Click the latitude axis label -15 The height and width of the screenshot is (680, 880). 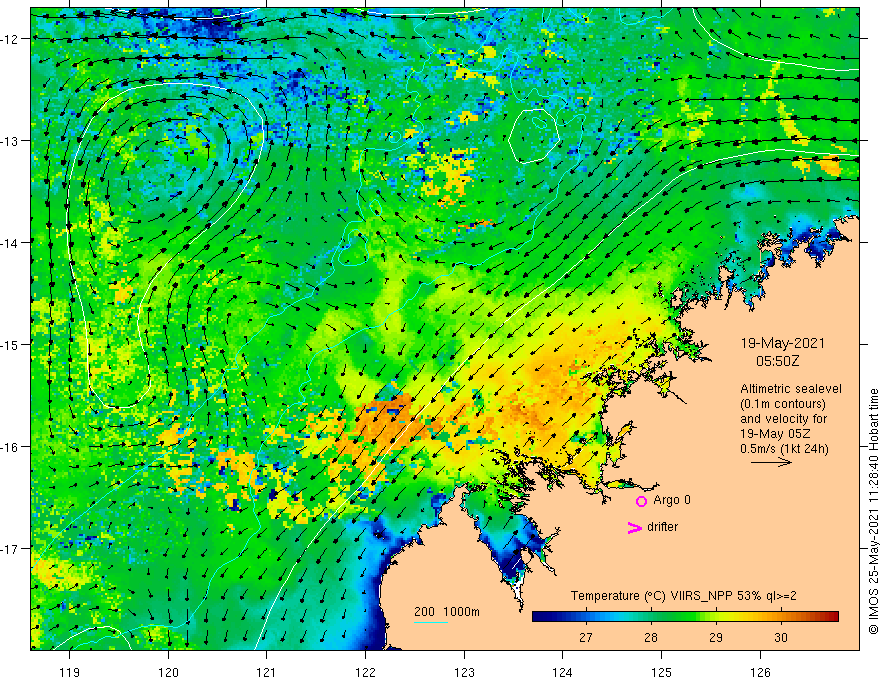pyautogui.click(x=10, y=345)
